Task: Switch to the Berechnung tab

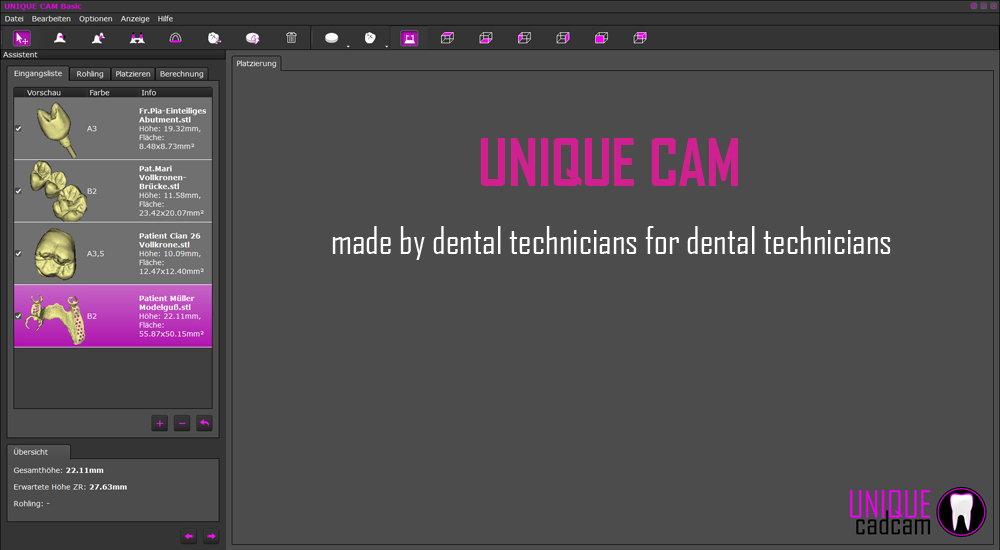Action: pyautogui.click(x=182, y=74)
